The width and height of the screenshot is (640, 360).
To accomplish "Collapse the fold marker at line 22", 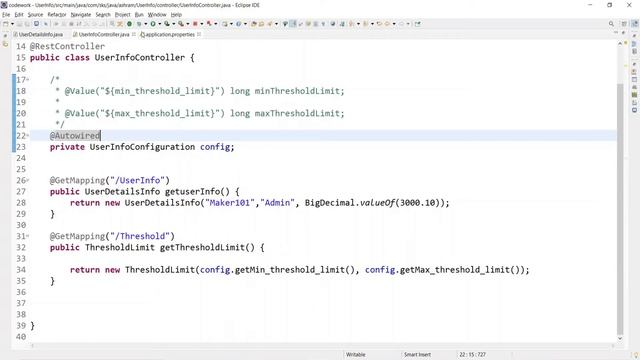I will (28, 136).
